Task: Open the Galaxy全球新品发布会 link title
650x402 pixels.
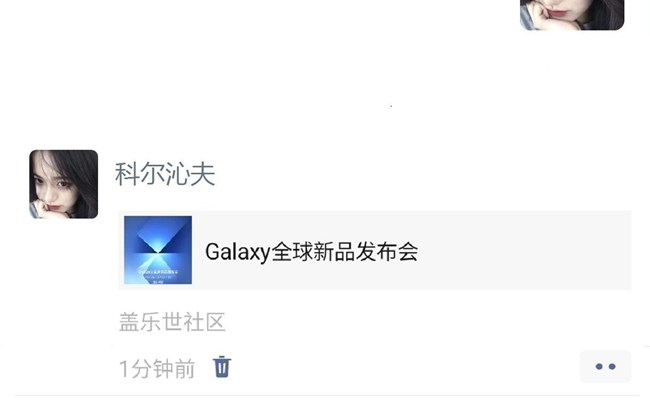Action: (x=311, y=252)
